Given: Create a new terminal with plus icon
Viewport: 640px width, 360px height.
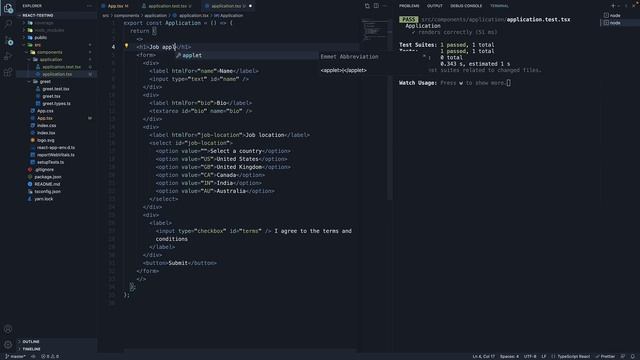Looking at the screenshot, I should [613, 6].
